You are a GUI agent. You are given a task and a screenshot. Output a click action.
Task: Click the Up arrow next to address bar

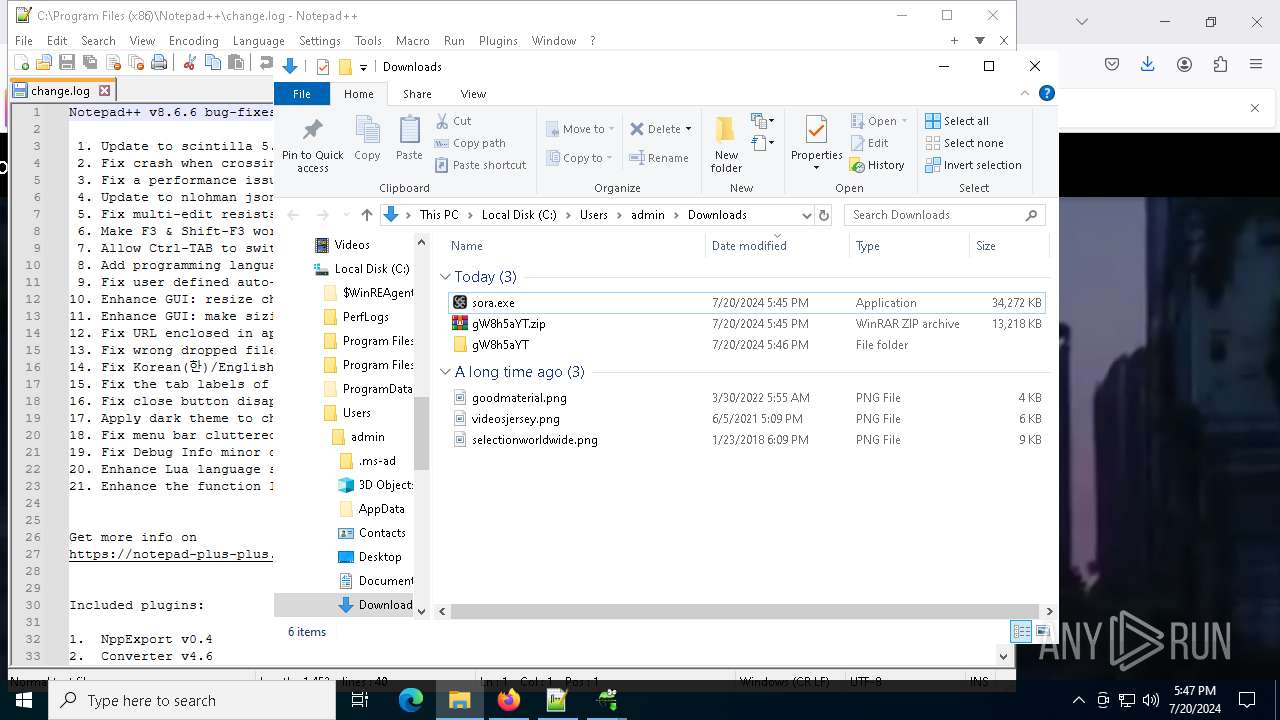(x=367, y=215)
